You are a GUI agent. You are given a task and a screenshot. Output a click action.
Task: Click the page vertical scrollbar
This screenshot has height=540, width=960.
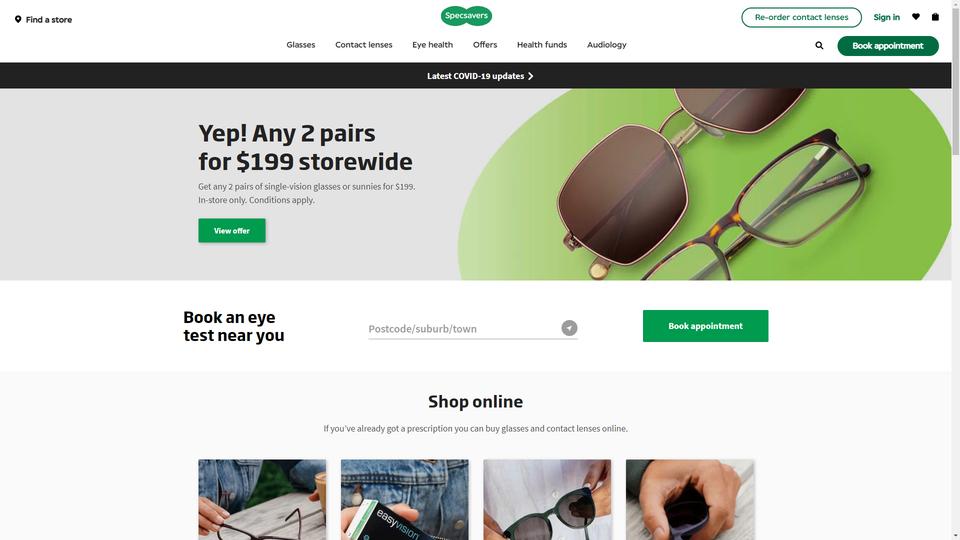coord(956,270)
